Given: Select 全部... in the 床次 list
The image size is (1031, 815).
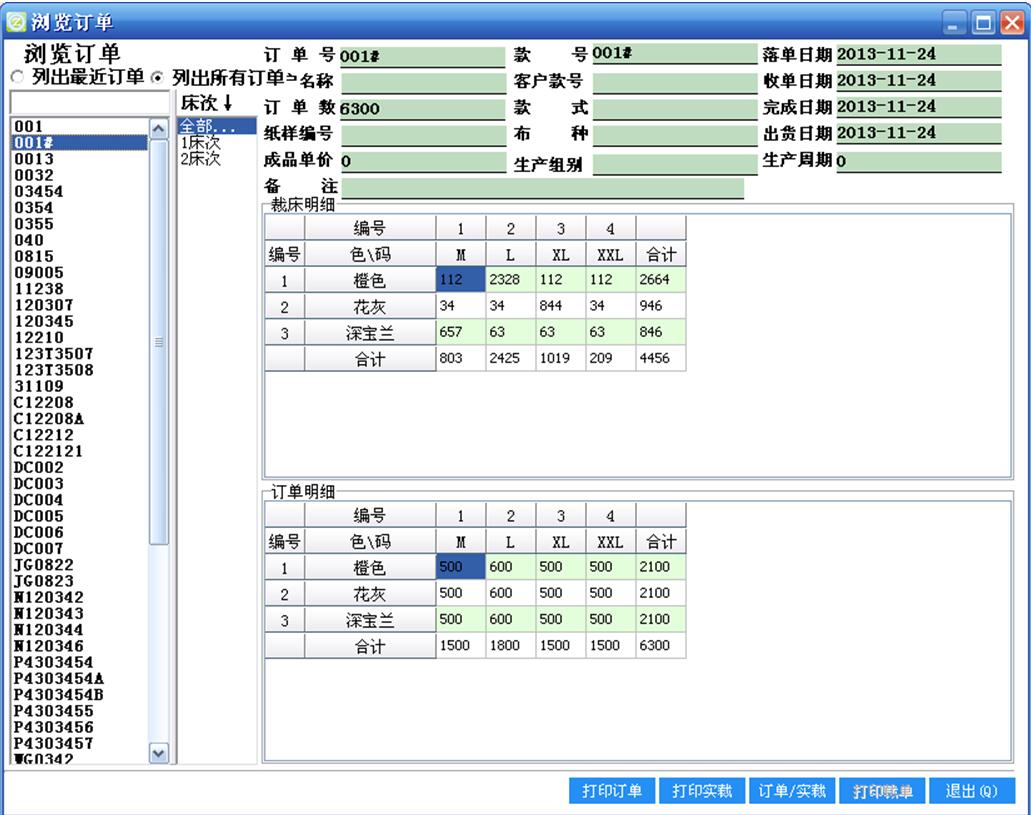Looking at the screenshot, I should tap(202, 126).
